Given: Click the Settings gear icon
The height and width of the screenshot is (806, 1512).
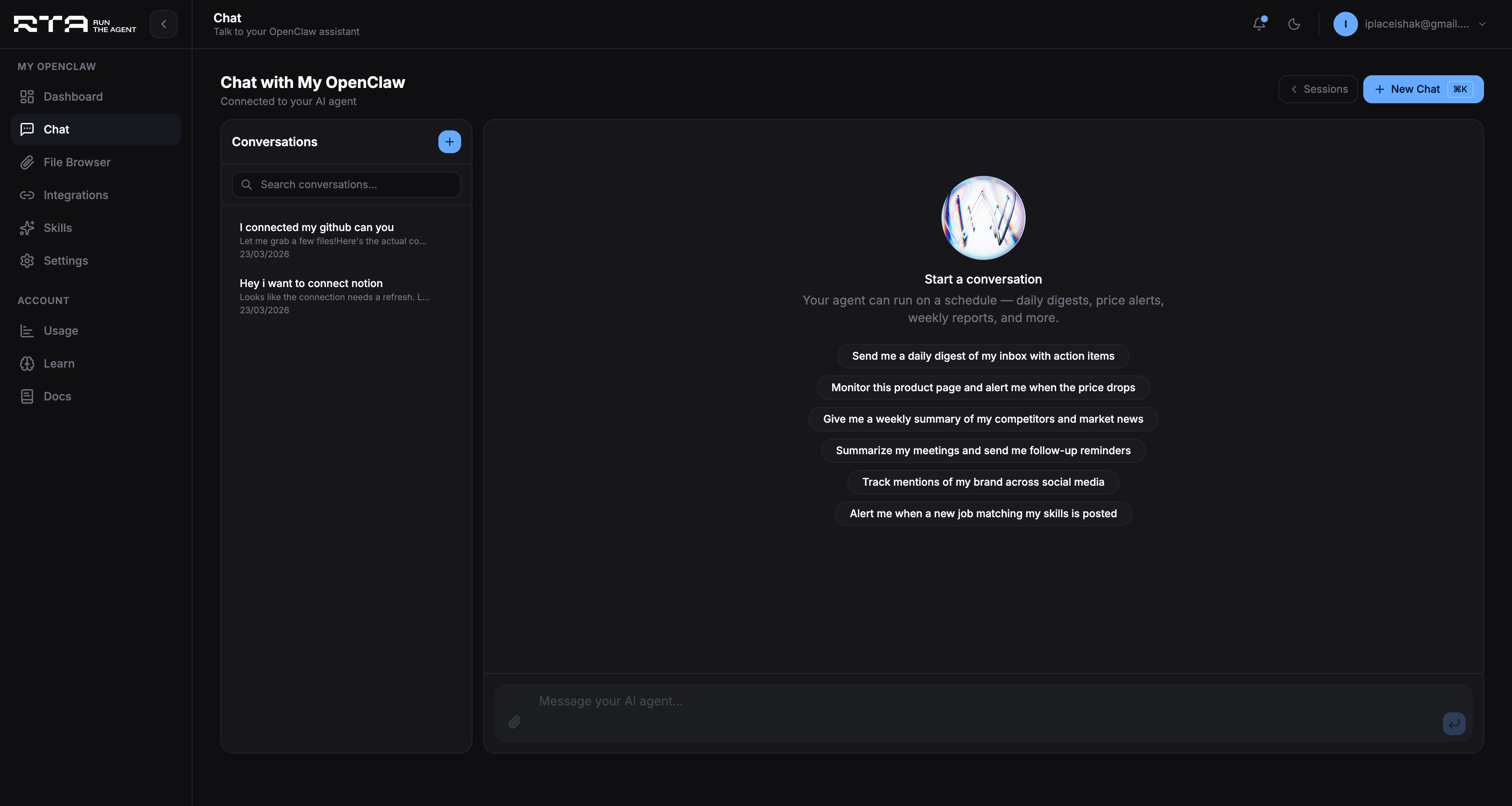Looking at the screenshot, I should (27, 261).
